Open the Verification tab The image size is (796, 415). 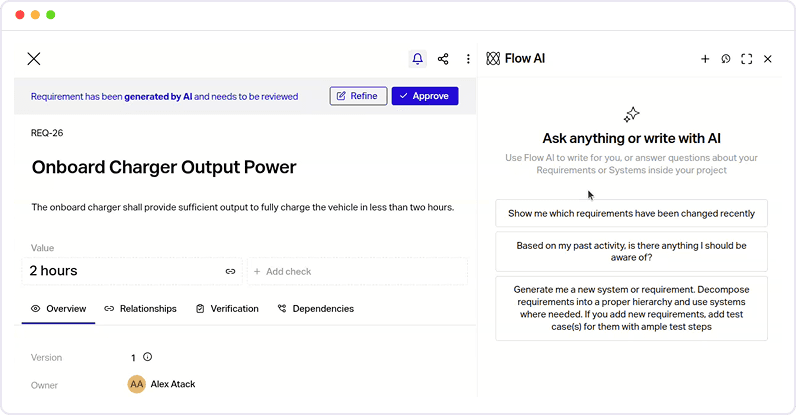227,309
